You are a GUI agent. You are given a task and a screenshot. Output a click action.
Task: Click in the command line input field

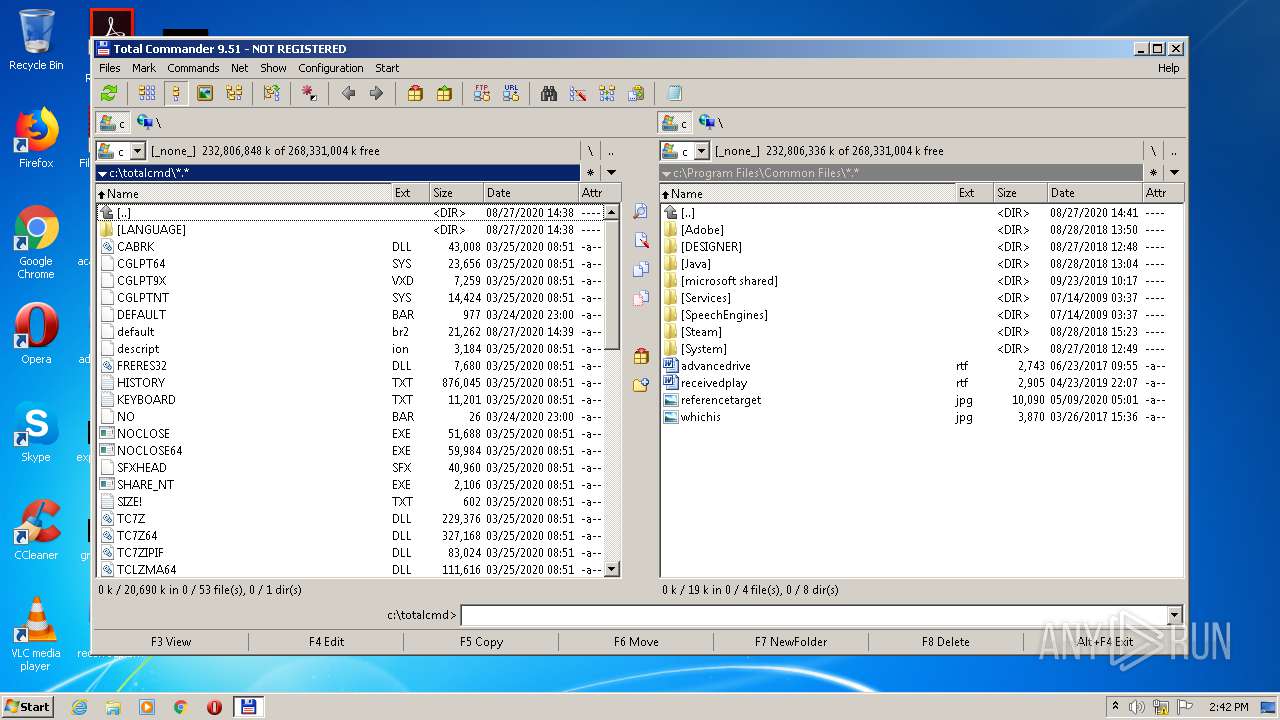[814, 616]
